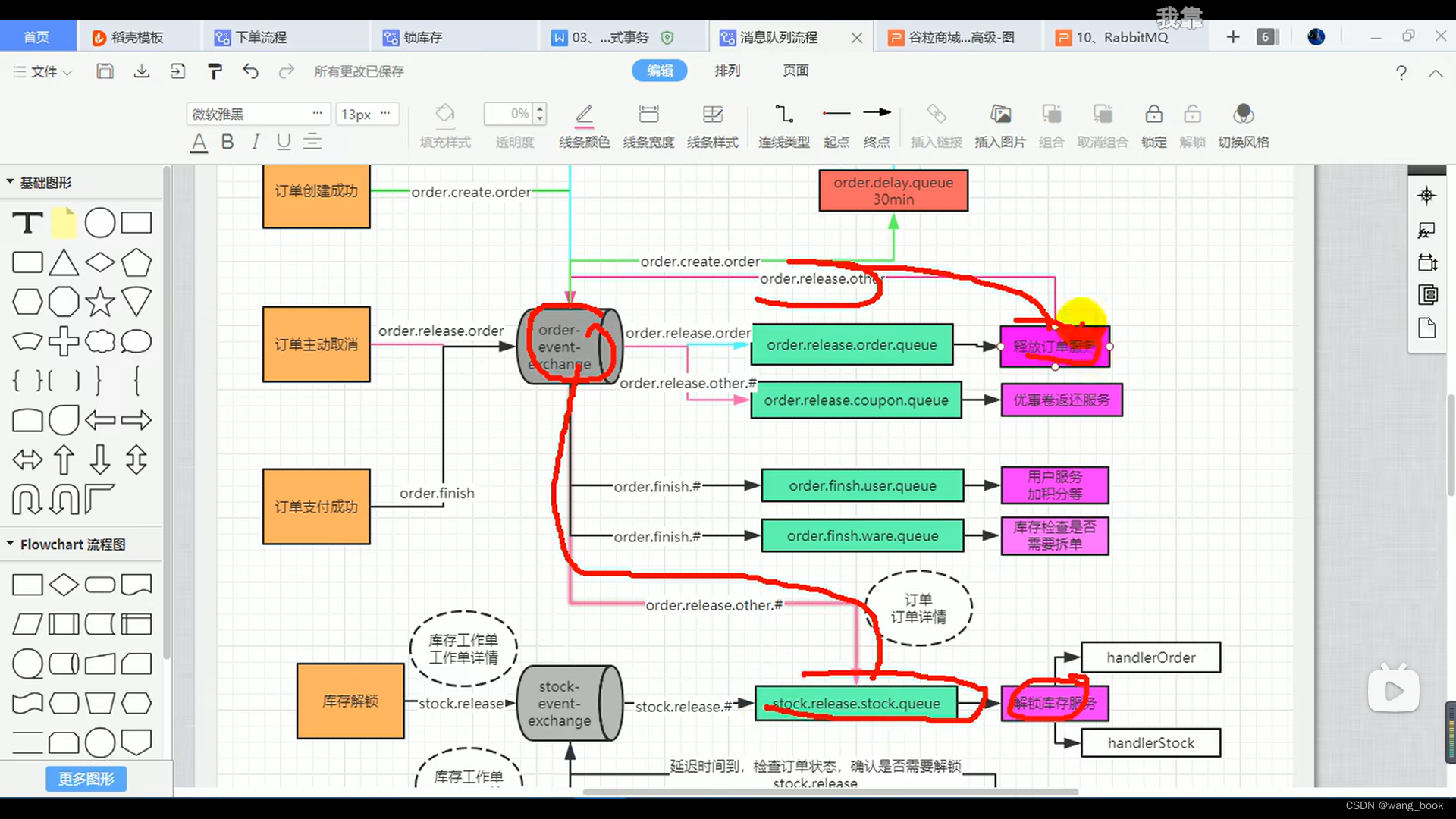Image resolution: width=1456 pixels, height=819 pixels.
Task: Toggle bold text formatting
Action: (x=227, y=142)
